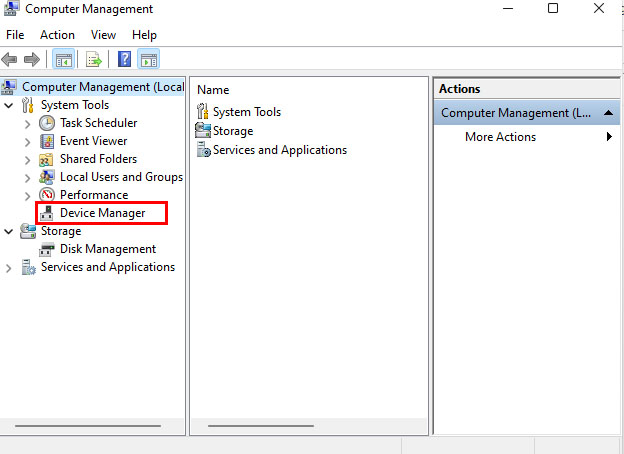Click the Export List toolbar icon
This screenshot has width=624, height=454.
click(x=94, y=60)
